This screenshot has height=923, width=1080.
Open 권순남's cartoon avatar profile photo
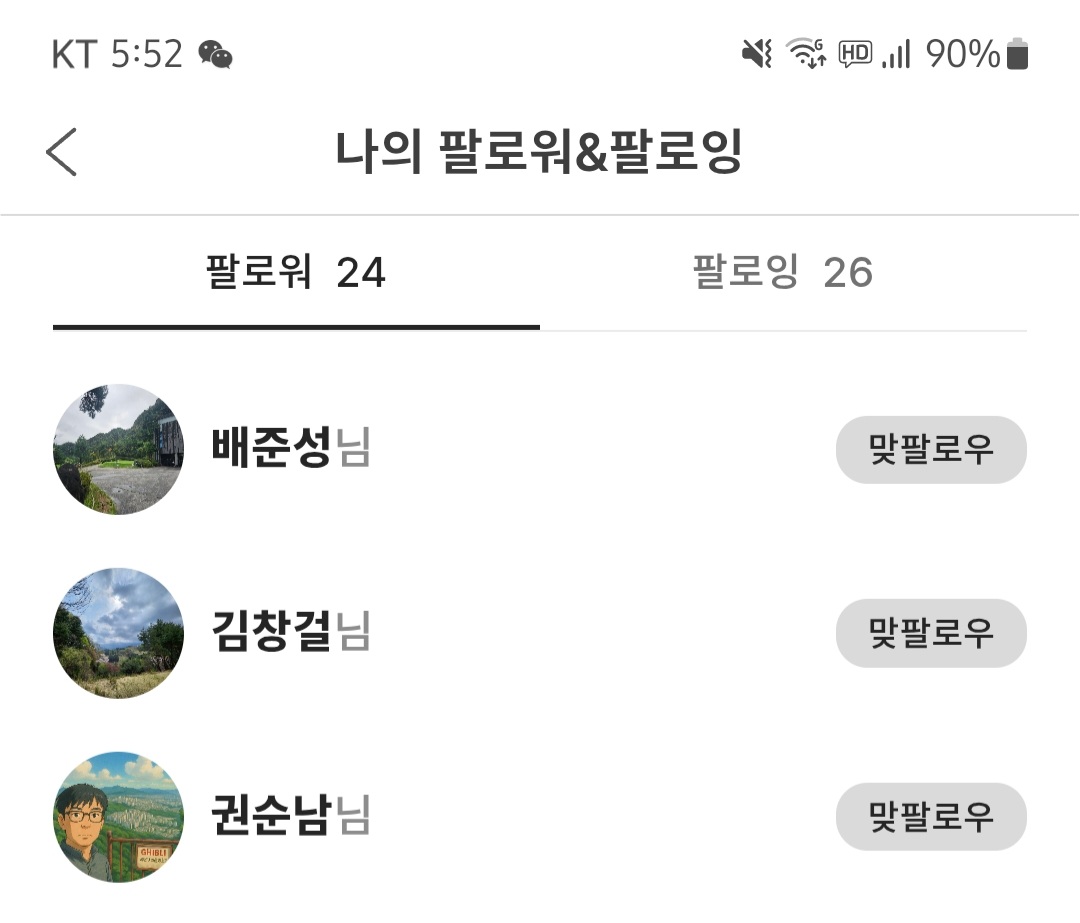click(118, 816)
